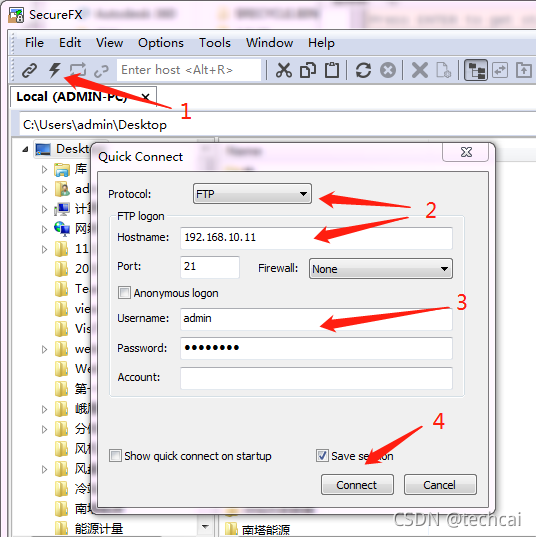Open Quick Connect lightning bolt icon
Screen dimensions: 536x537
pyautogui.click(x=54, y=70)
